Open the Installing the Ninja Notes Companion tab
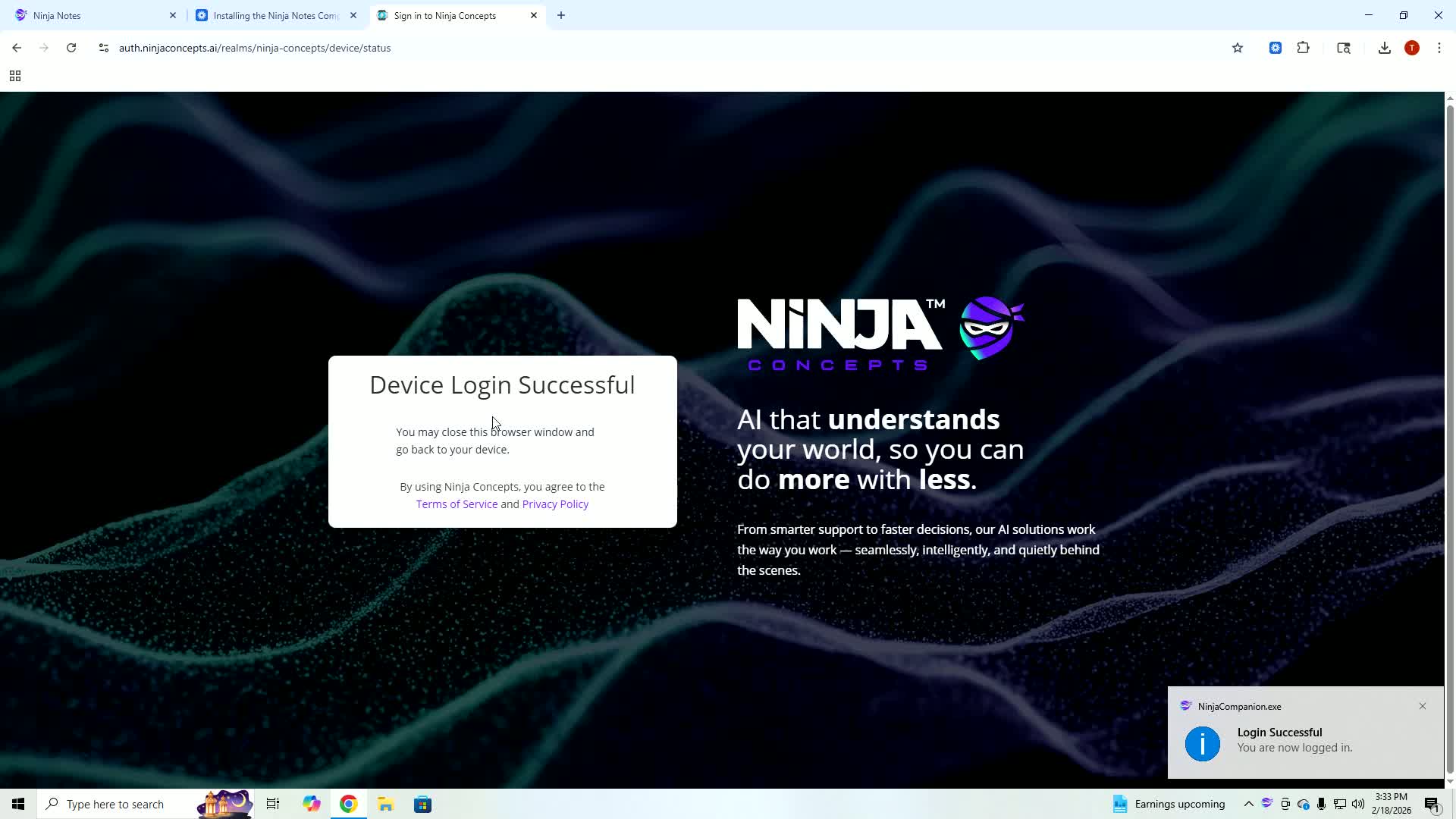 [275, 15]
